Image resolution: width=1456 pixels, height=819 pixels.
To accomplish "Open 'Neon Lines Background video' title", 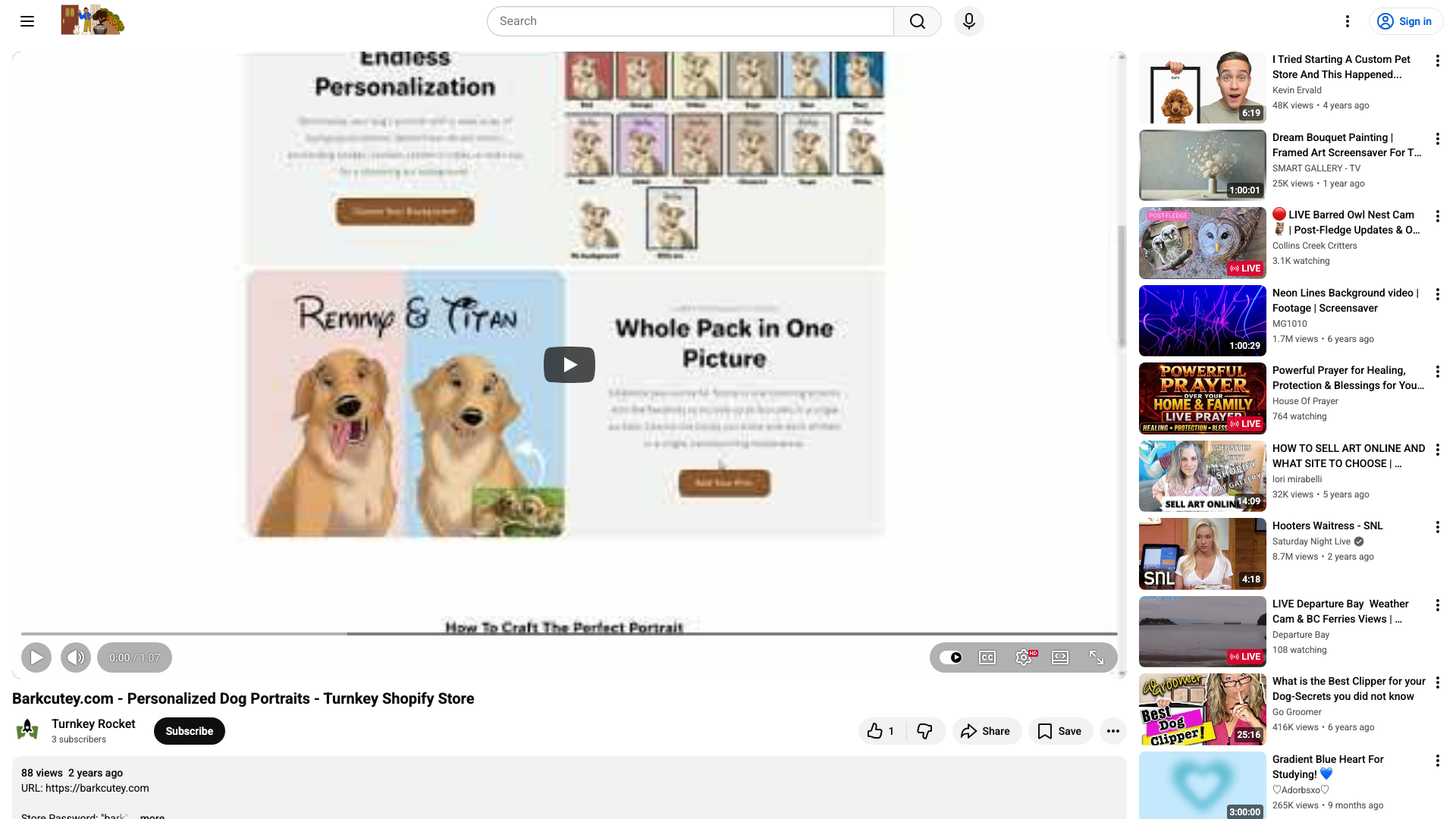I will 1345,300.
